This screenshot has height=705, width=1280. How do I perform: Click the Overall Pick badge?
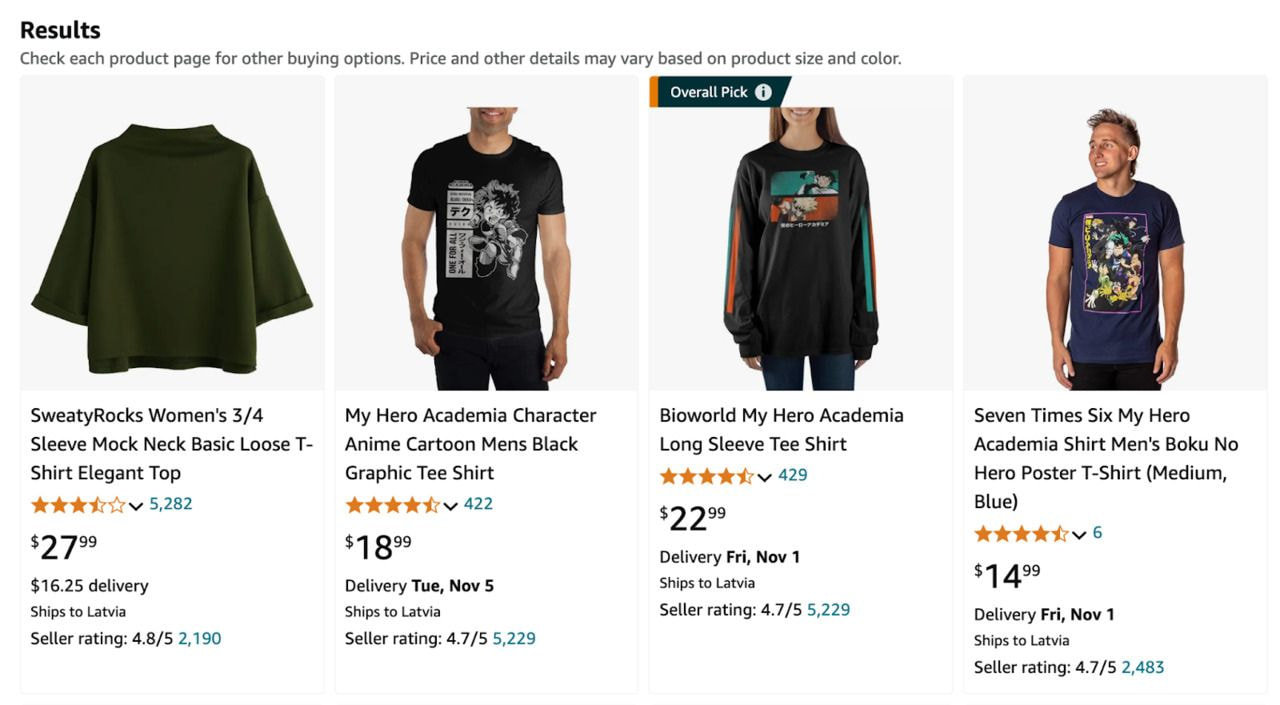(x=709, y=92)
